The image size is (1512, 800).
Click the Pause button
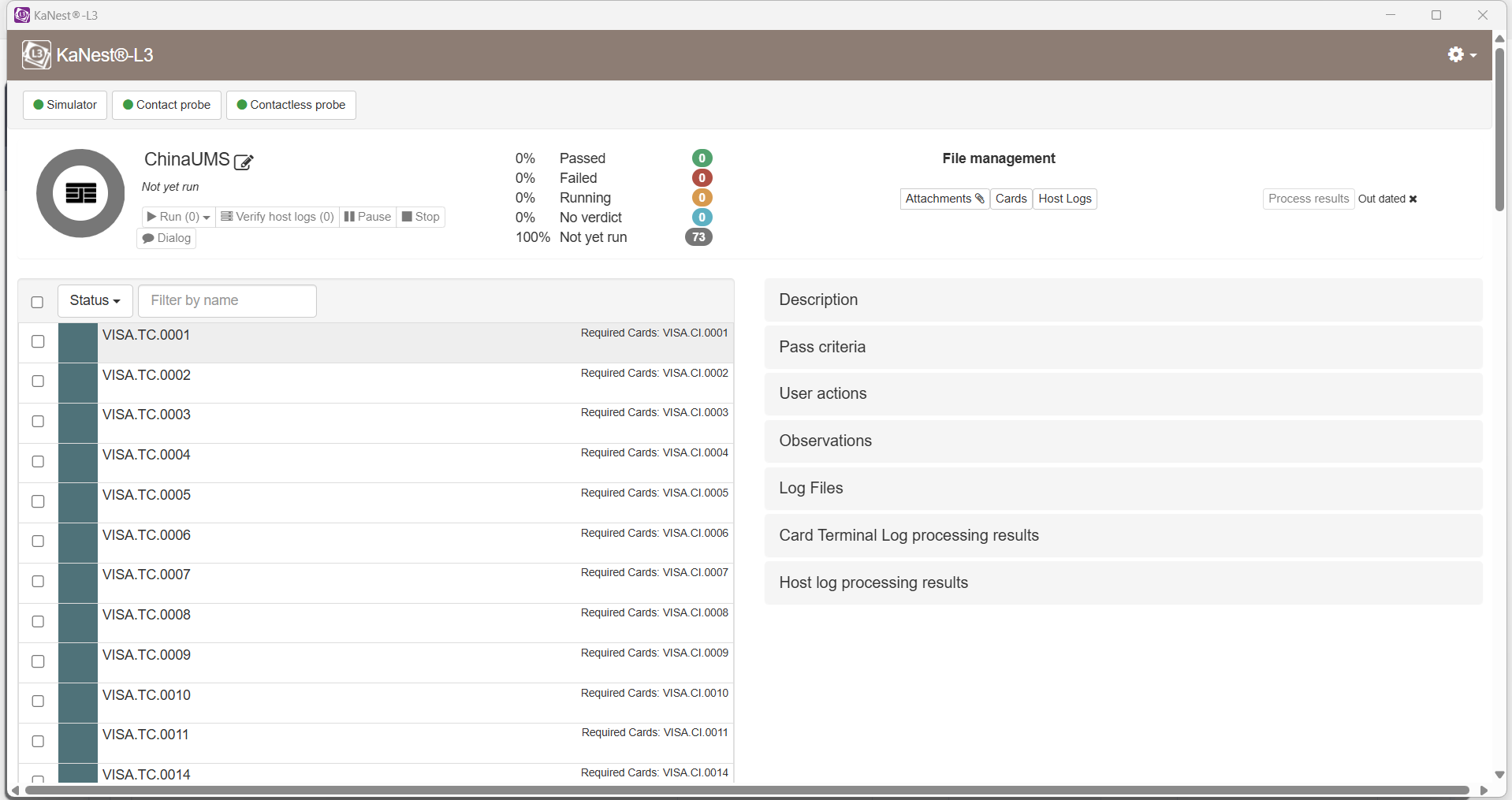pos(367,217)
